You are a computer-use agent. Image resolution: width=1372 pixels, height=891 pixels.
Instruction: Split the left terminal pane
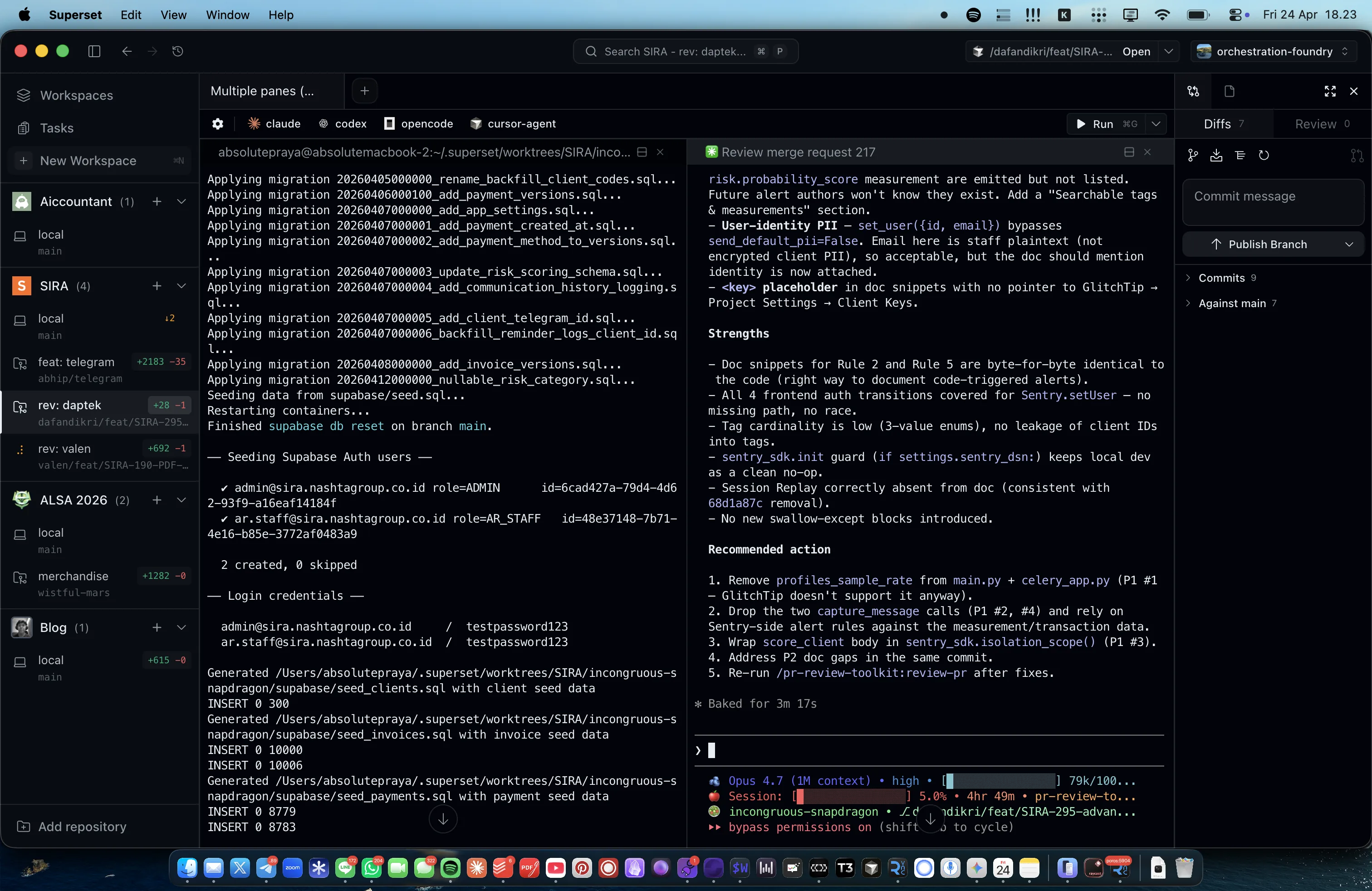coord(642,152)
